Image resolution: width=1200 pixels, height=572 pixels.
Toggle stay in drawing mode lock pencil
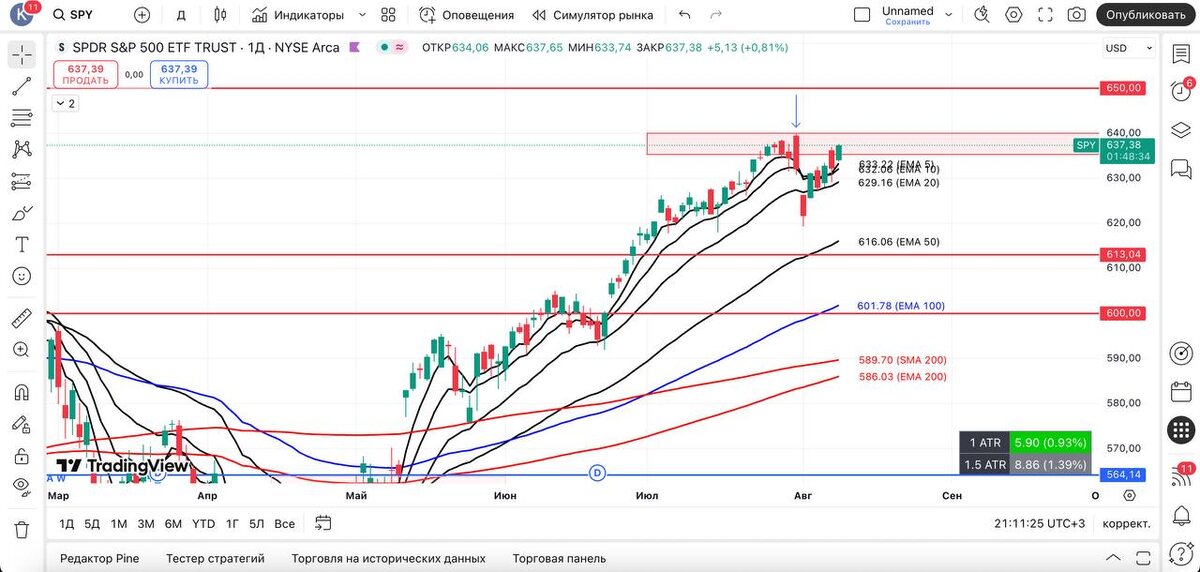point(22,423)
